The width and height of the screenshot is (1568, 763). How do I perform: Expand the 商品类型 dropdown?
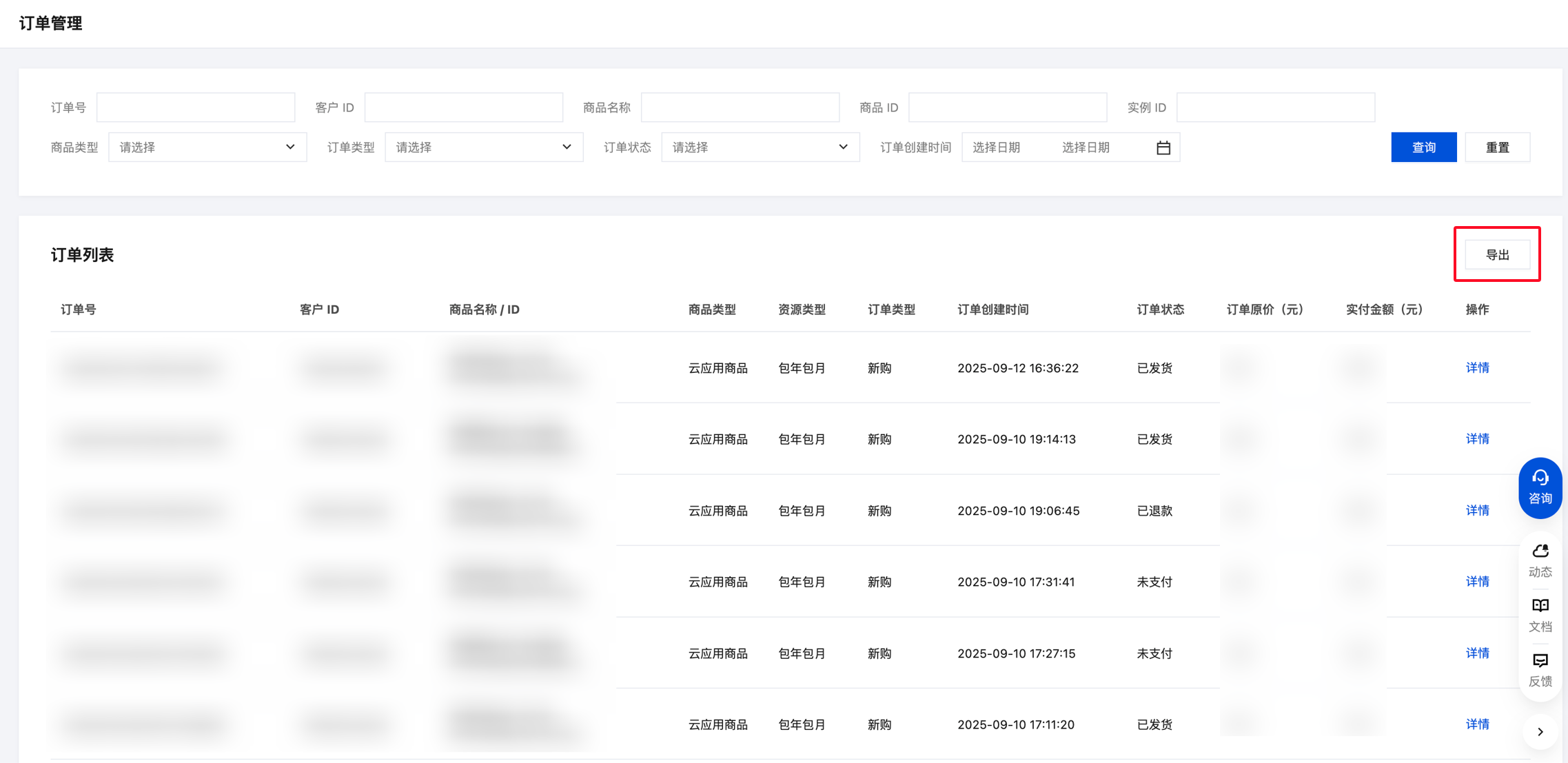click(207, 147)
